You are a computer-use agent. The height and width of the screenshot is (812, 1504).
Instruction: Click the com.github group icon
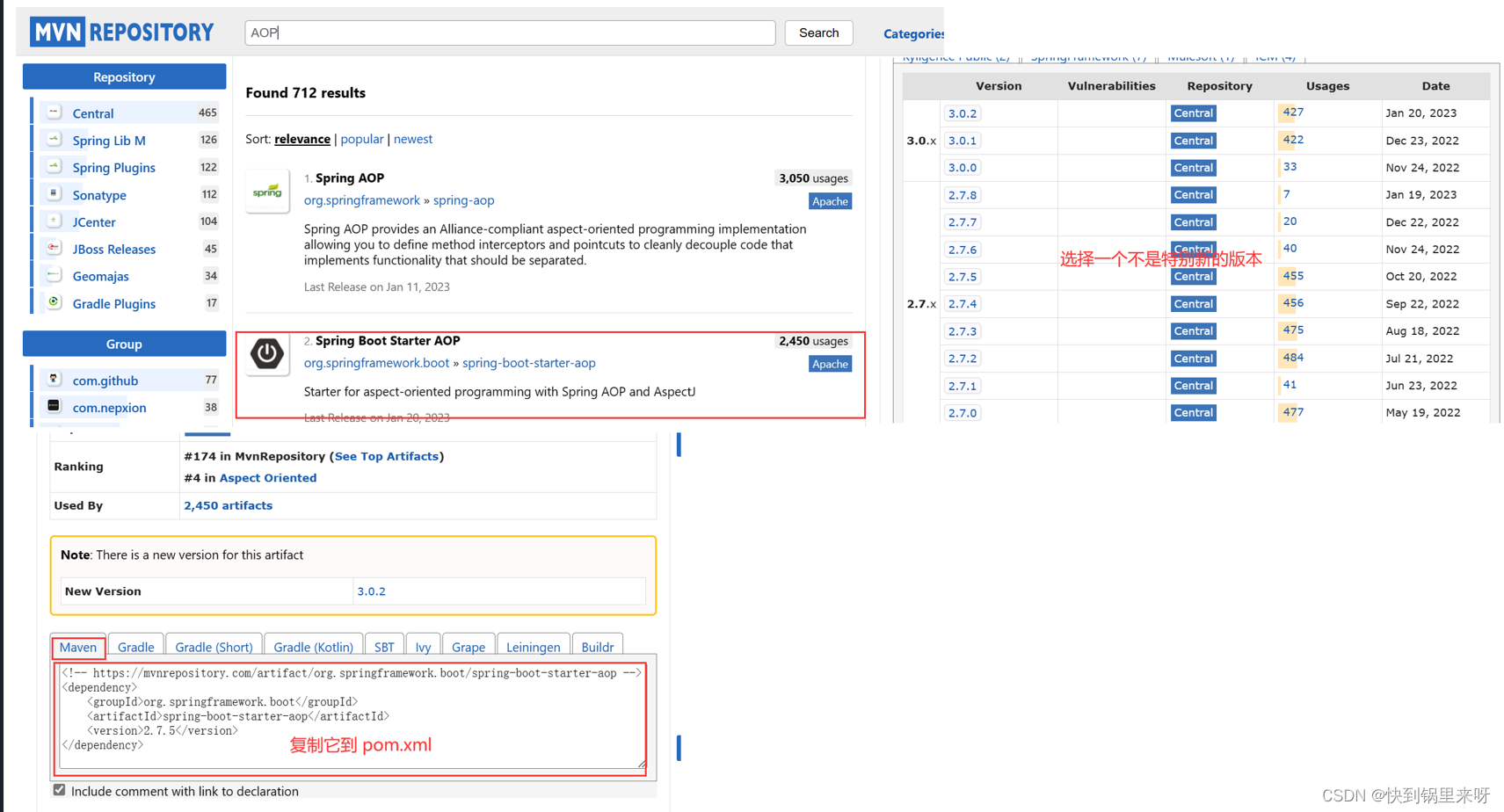[x=54, y=380]
